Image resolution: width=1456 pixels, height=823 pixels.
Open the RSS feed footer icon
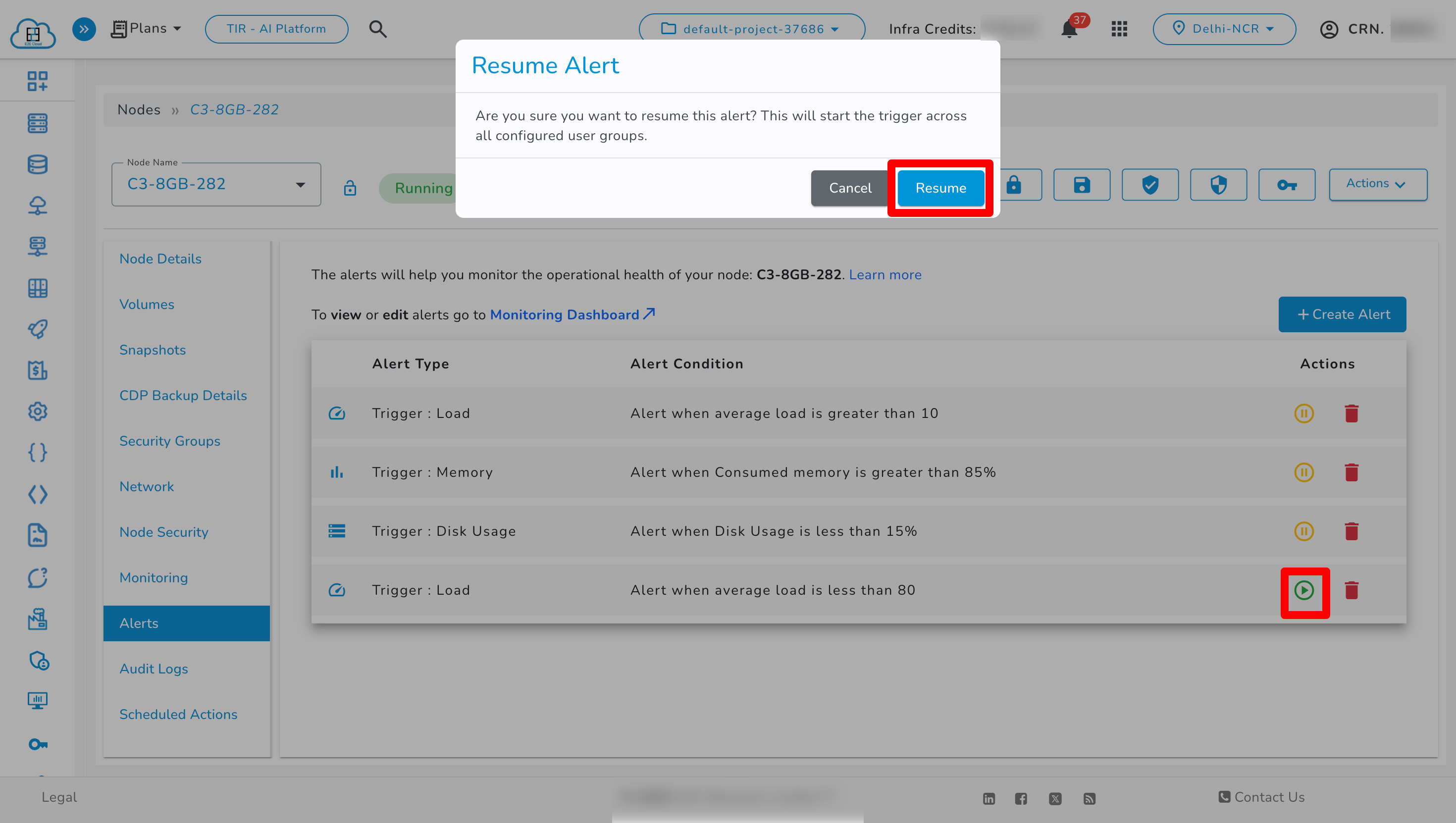(x=1089, y=799)
